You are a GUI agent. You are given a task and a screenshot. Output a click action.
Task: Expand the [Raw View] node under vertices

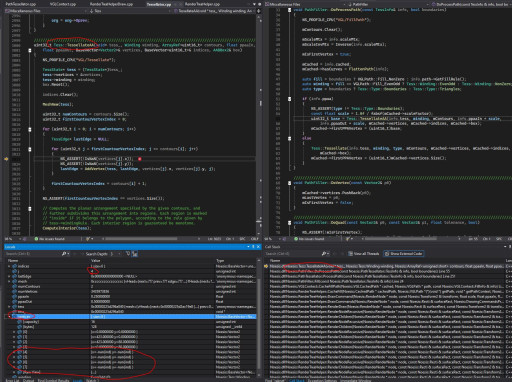click(x=14, y=372)
